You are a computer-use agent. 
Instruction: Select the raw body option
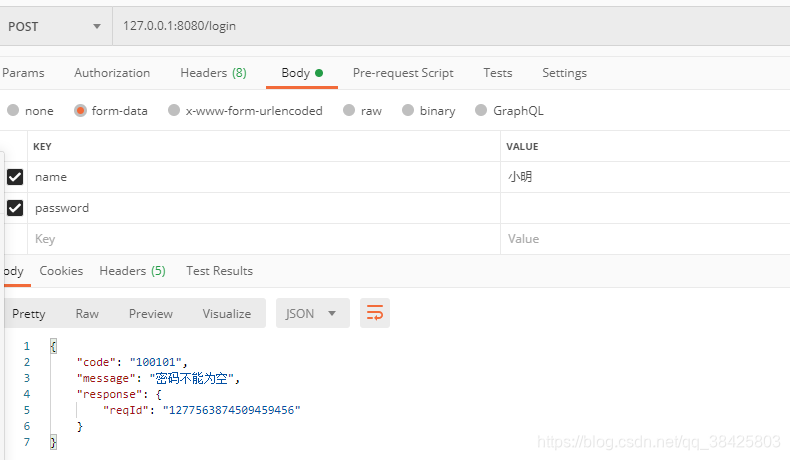tap(362, 110)
